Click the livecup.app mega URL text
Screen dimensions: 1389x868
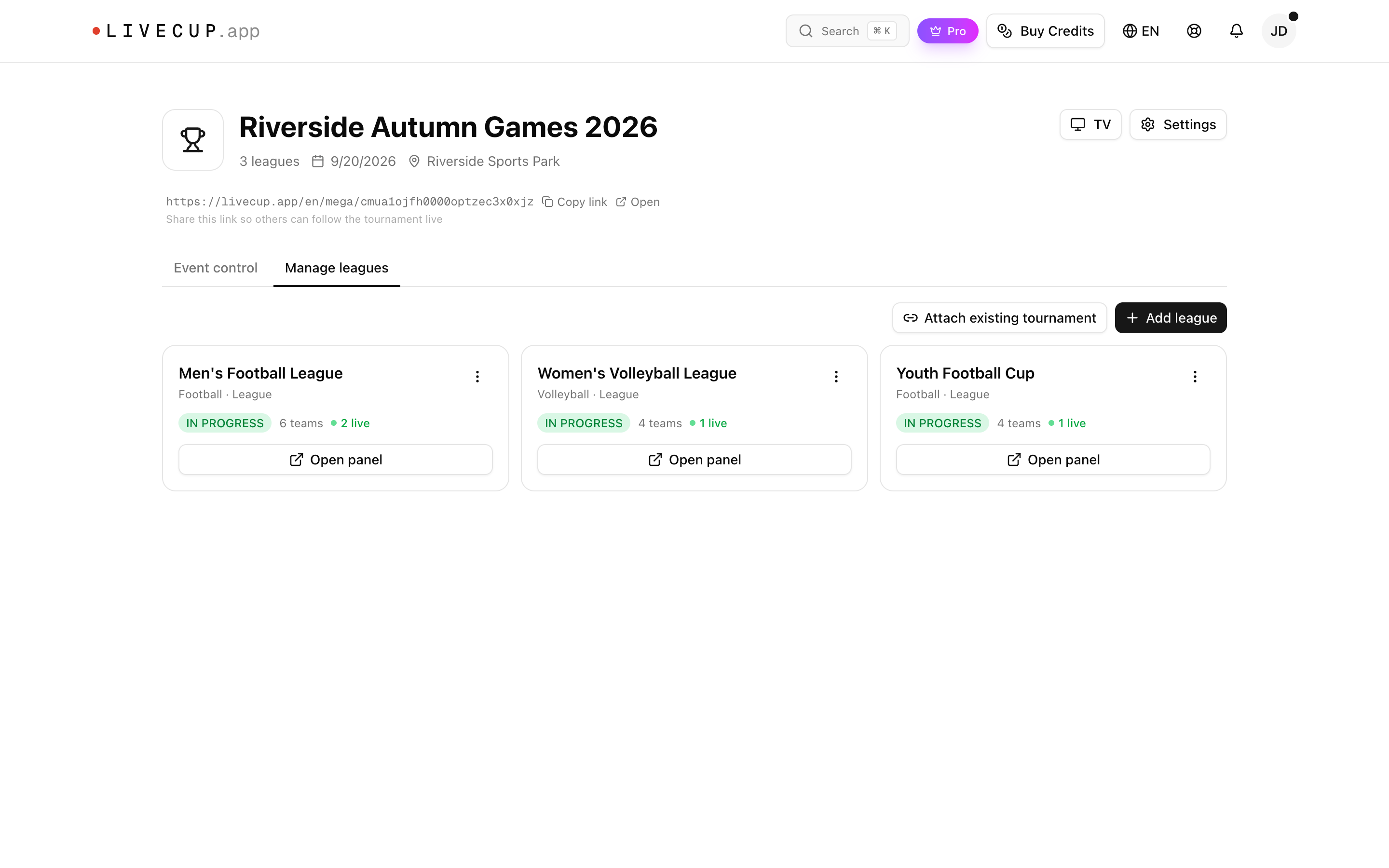[350, 202]
